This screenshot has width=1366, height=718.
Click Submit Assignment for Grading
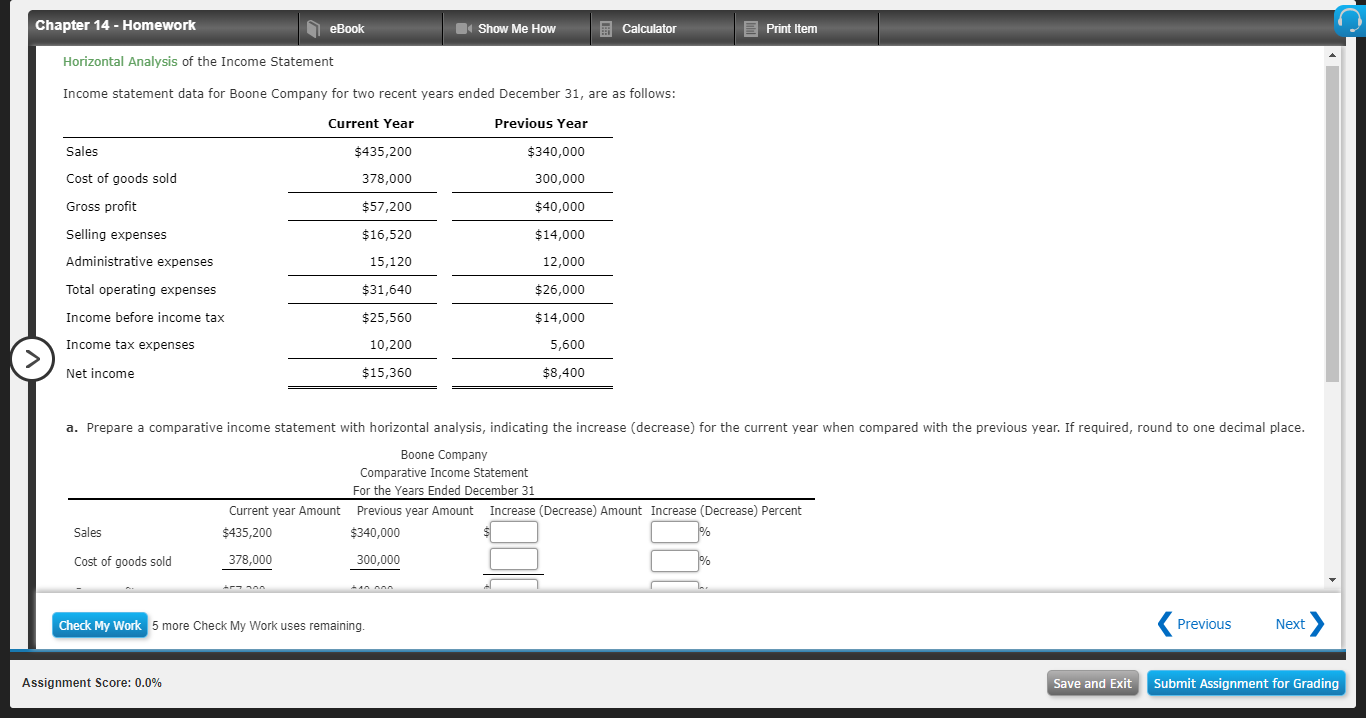tap(1246, 683)
